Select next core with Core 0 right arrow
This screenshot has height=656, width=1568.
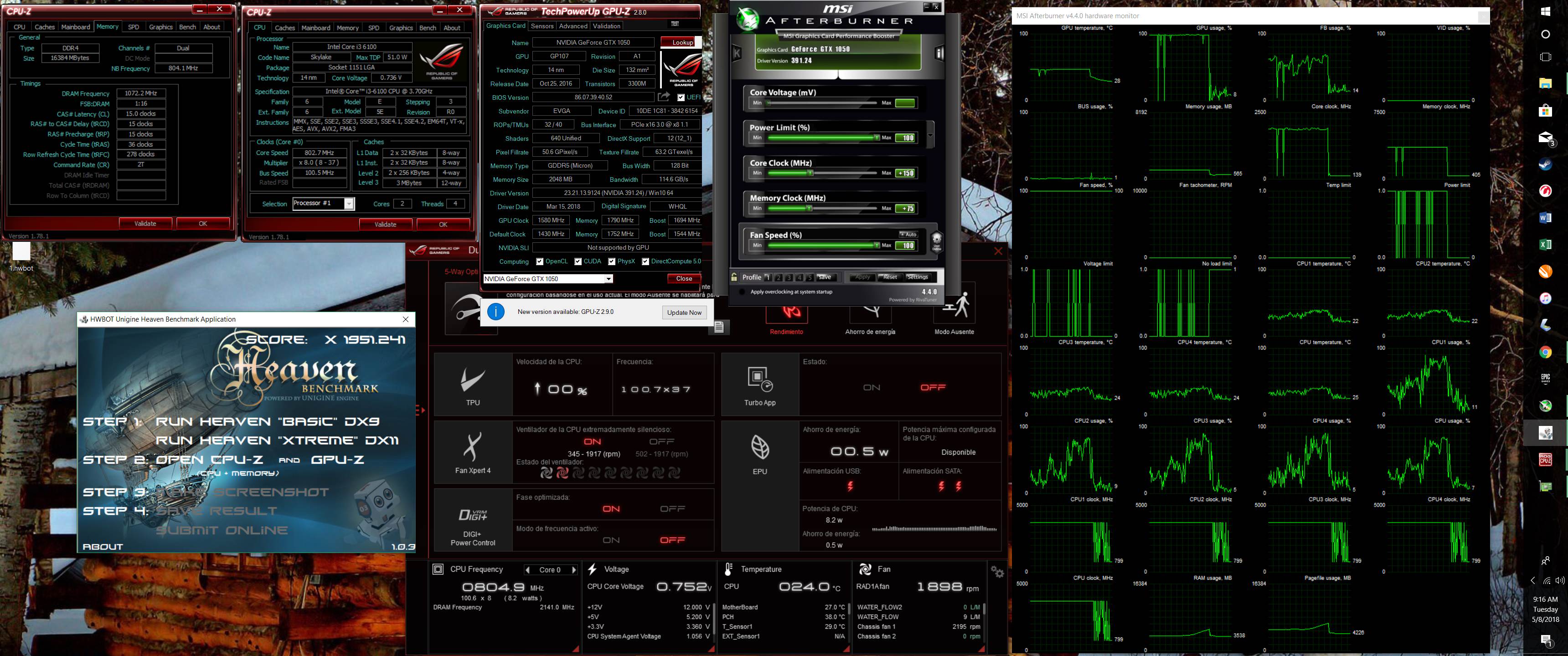[x=573, y=570]
